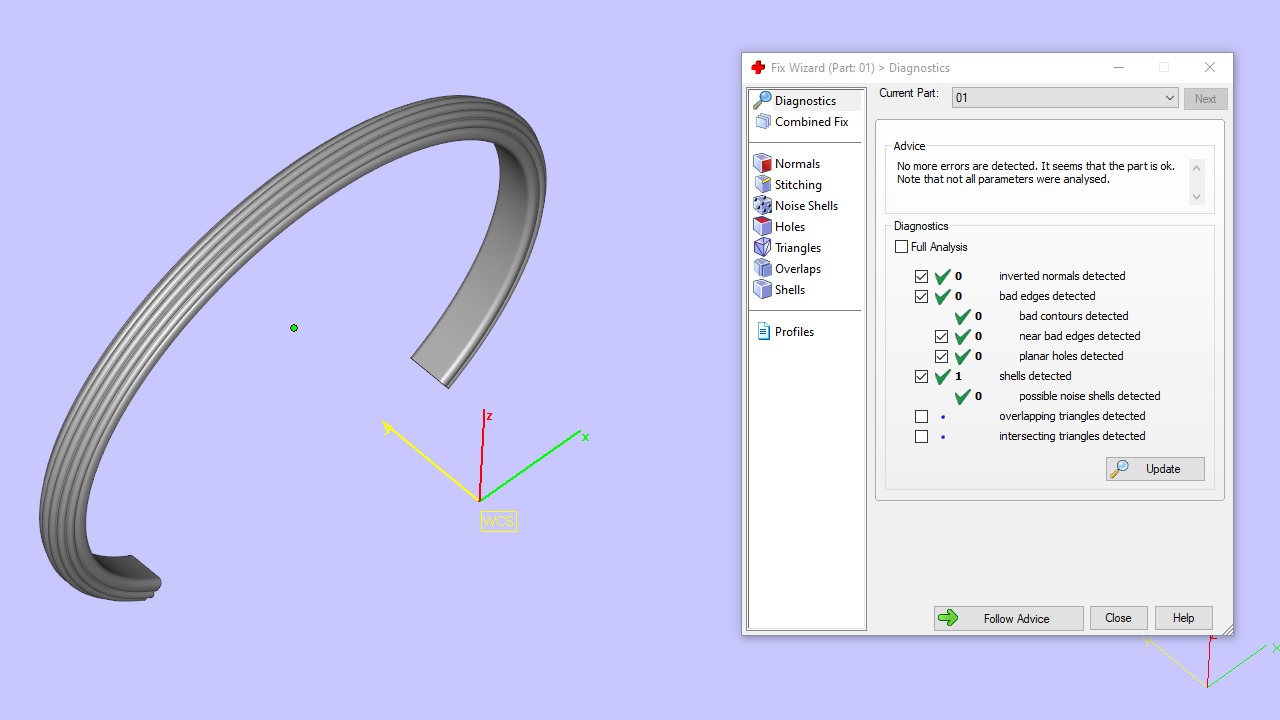Go to the Stitching page
The height and width of the screenshot is (720, 1280).
pyautogui.click(x=798, y=184)
